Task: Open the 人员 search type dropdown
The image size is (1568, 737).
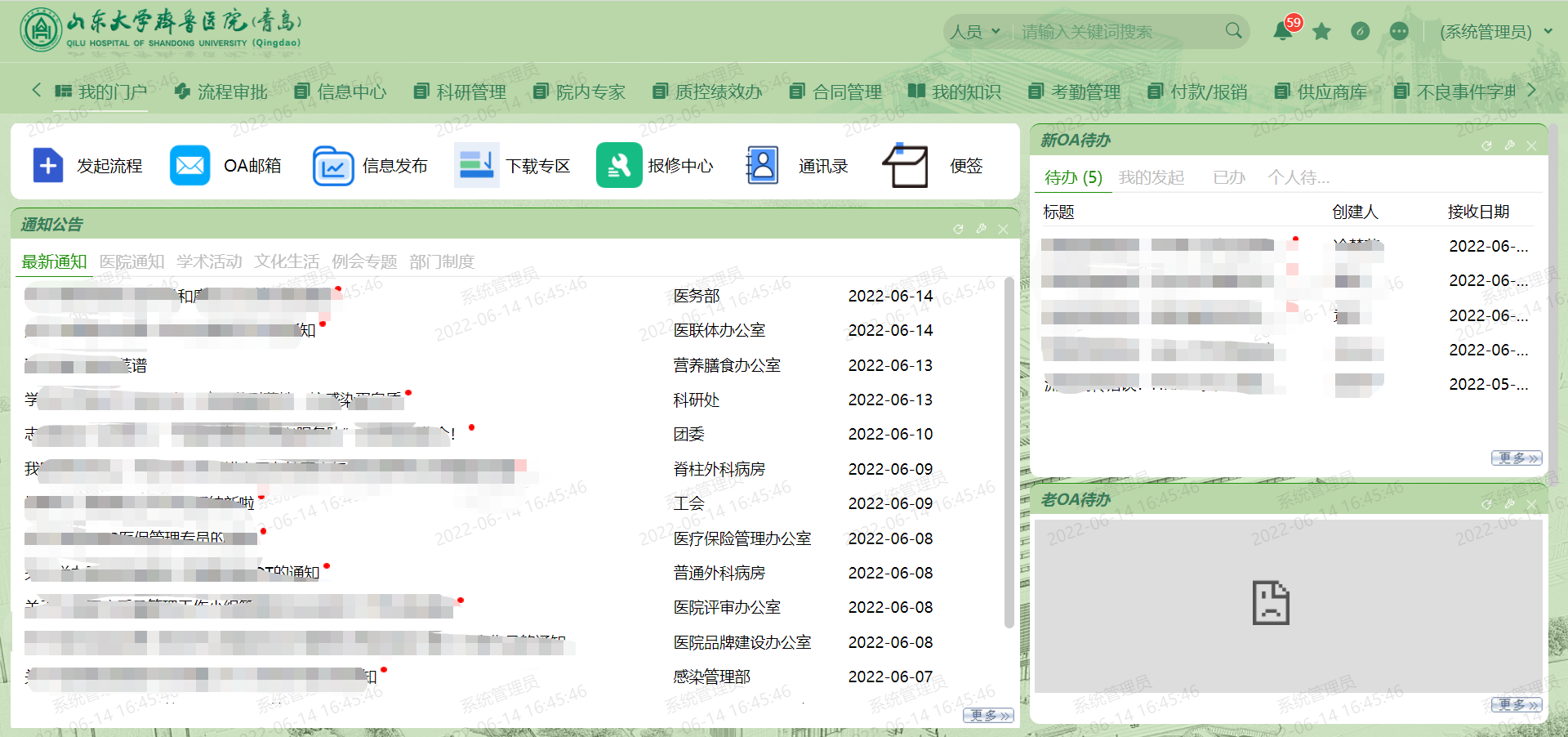Action: click(975, 31)
